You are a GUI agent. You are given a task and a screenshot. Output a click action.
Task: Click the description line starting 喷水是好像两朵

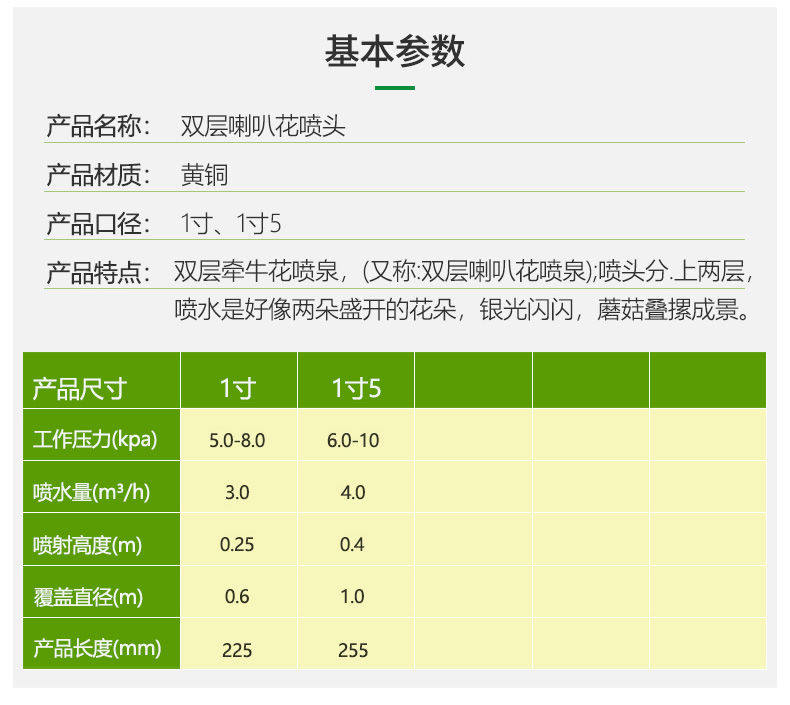pyautogui.click(x=462, y=309)
